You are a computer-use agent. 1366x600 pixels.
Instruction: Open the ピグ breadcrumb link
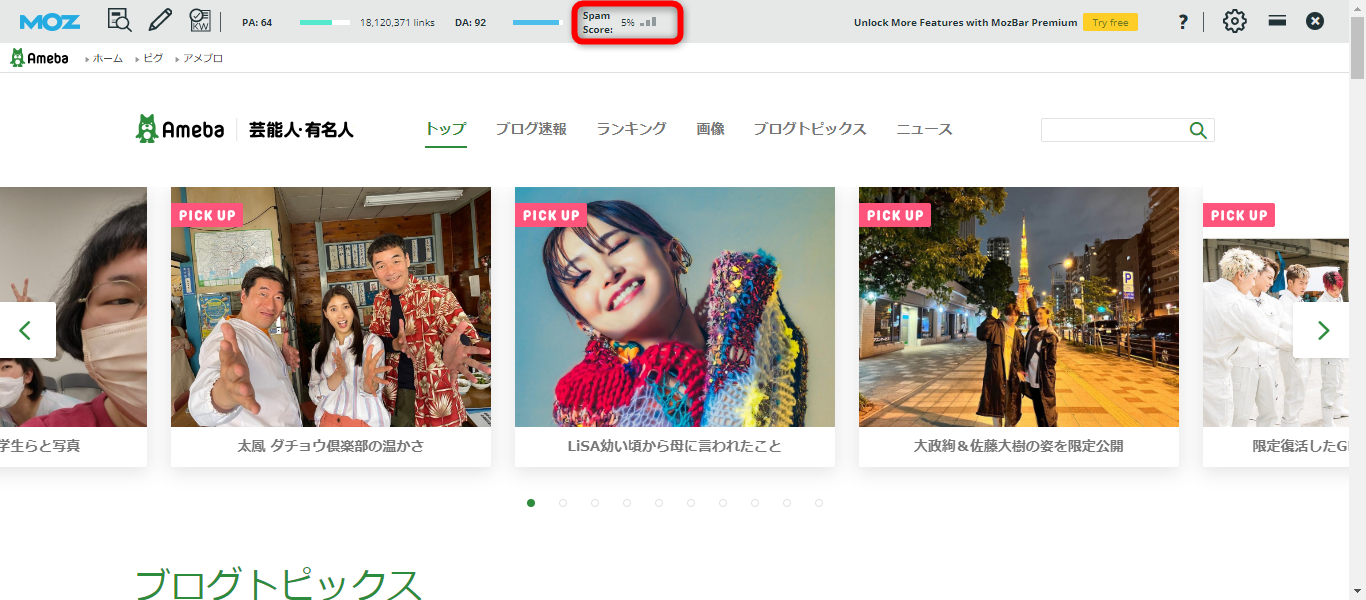153,59
